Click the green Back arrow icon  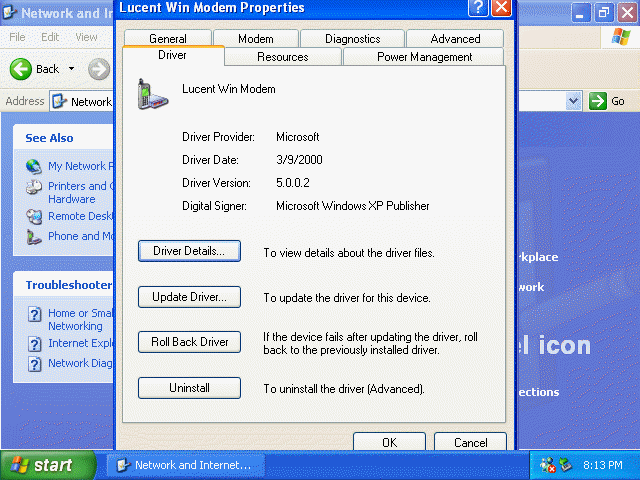pos(20,69)
